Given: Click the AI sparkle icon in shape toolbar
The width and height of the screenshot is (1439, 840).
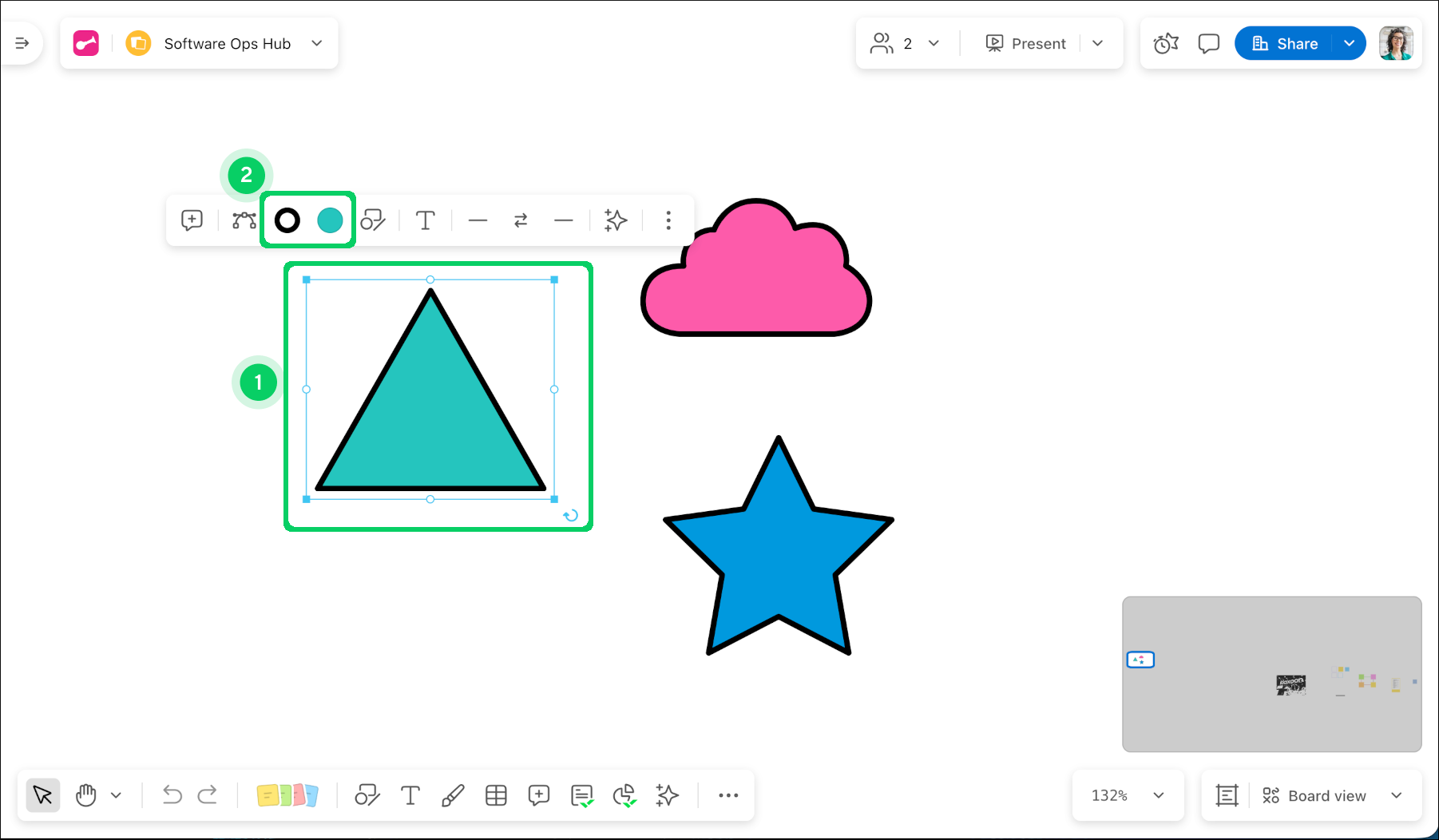Looking at the screenshot, I should tap(616, 220).
